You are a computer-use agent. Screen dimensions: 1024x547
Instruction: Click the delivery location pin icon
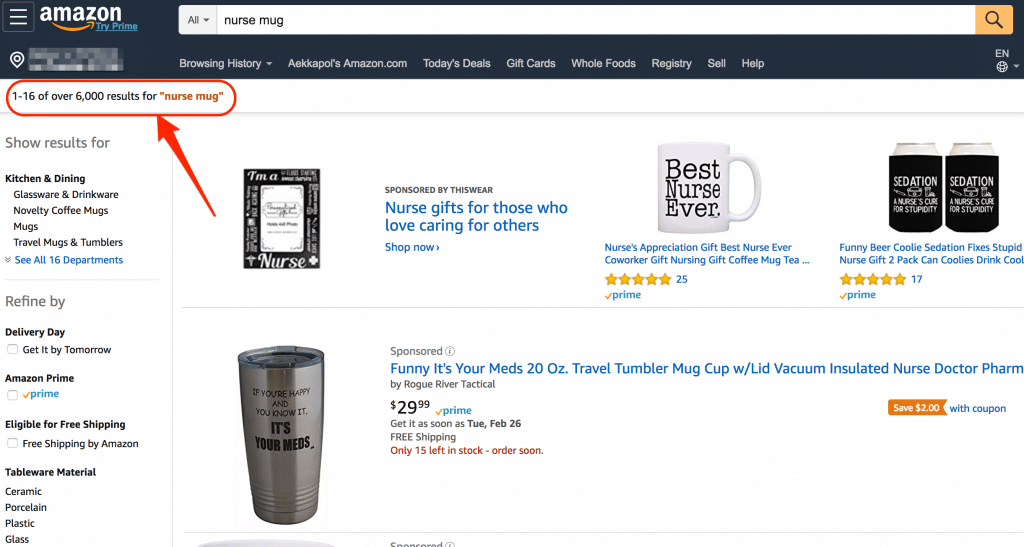(16, 60)
